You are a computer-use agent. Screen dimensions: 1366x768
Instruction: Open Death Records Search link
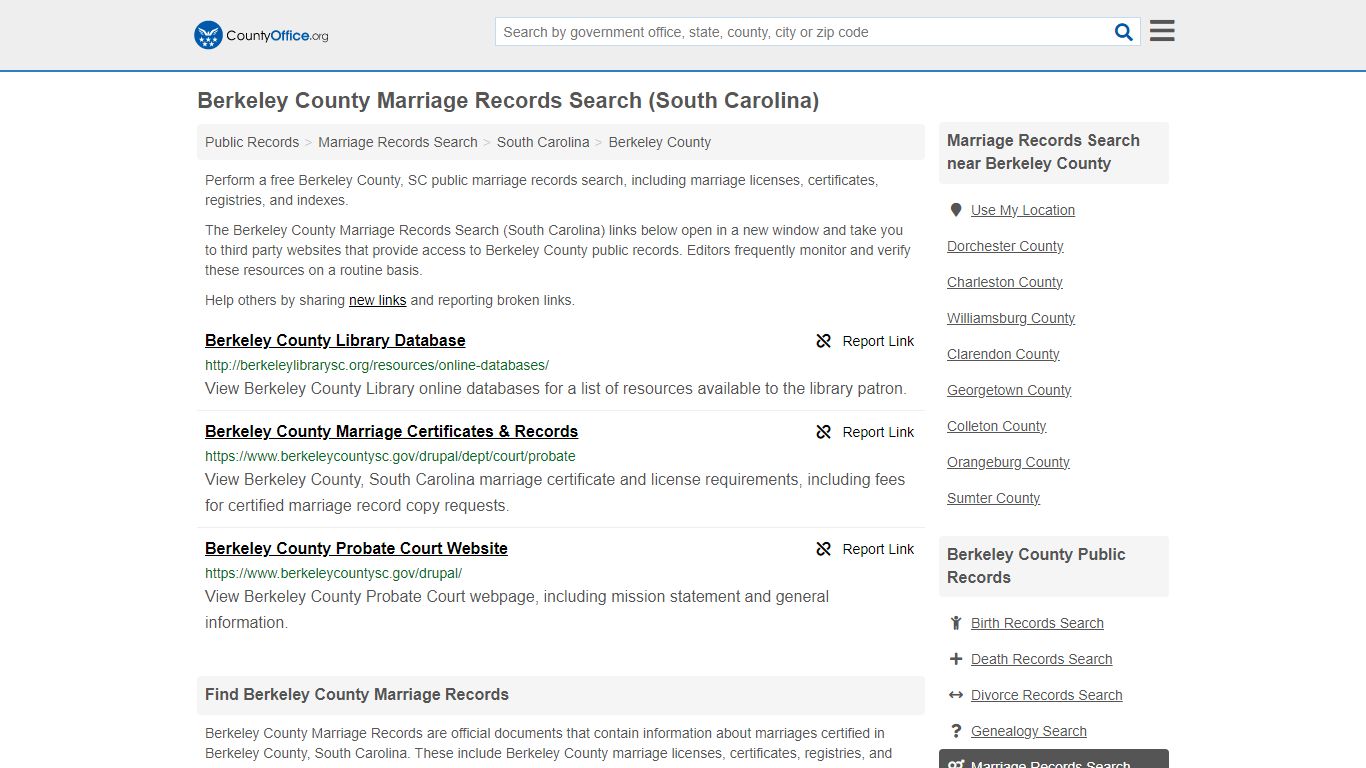click(1041, 659)
